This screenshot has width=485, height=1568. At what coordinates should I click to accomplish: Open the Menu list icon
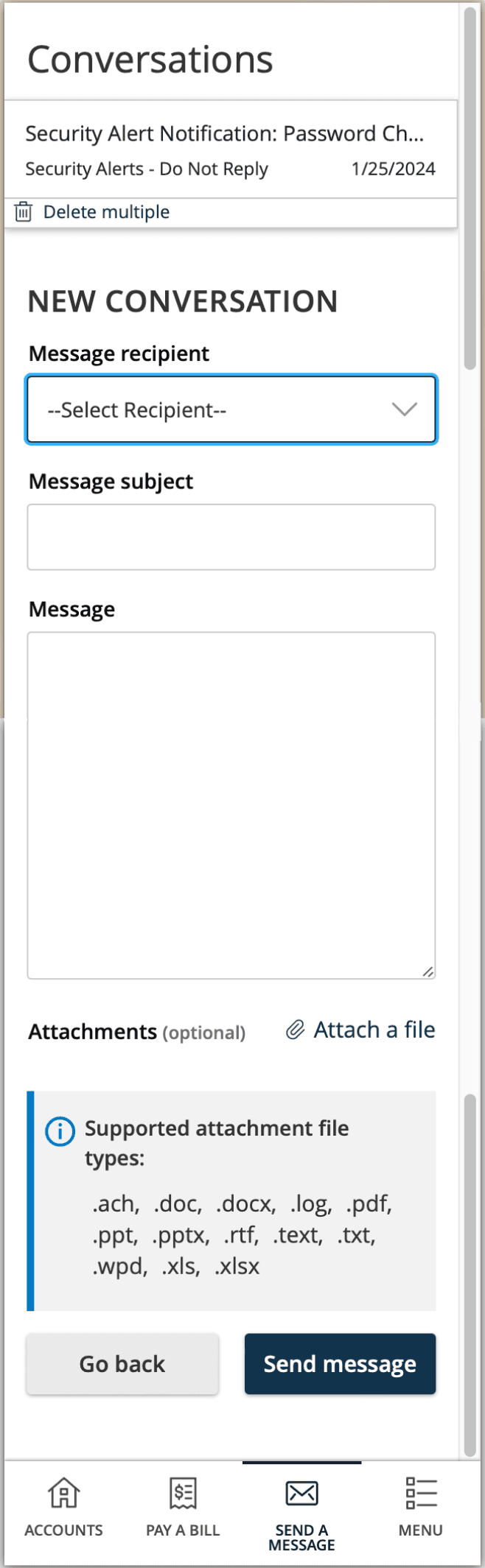point(421,1494)
